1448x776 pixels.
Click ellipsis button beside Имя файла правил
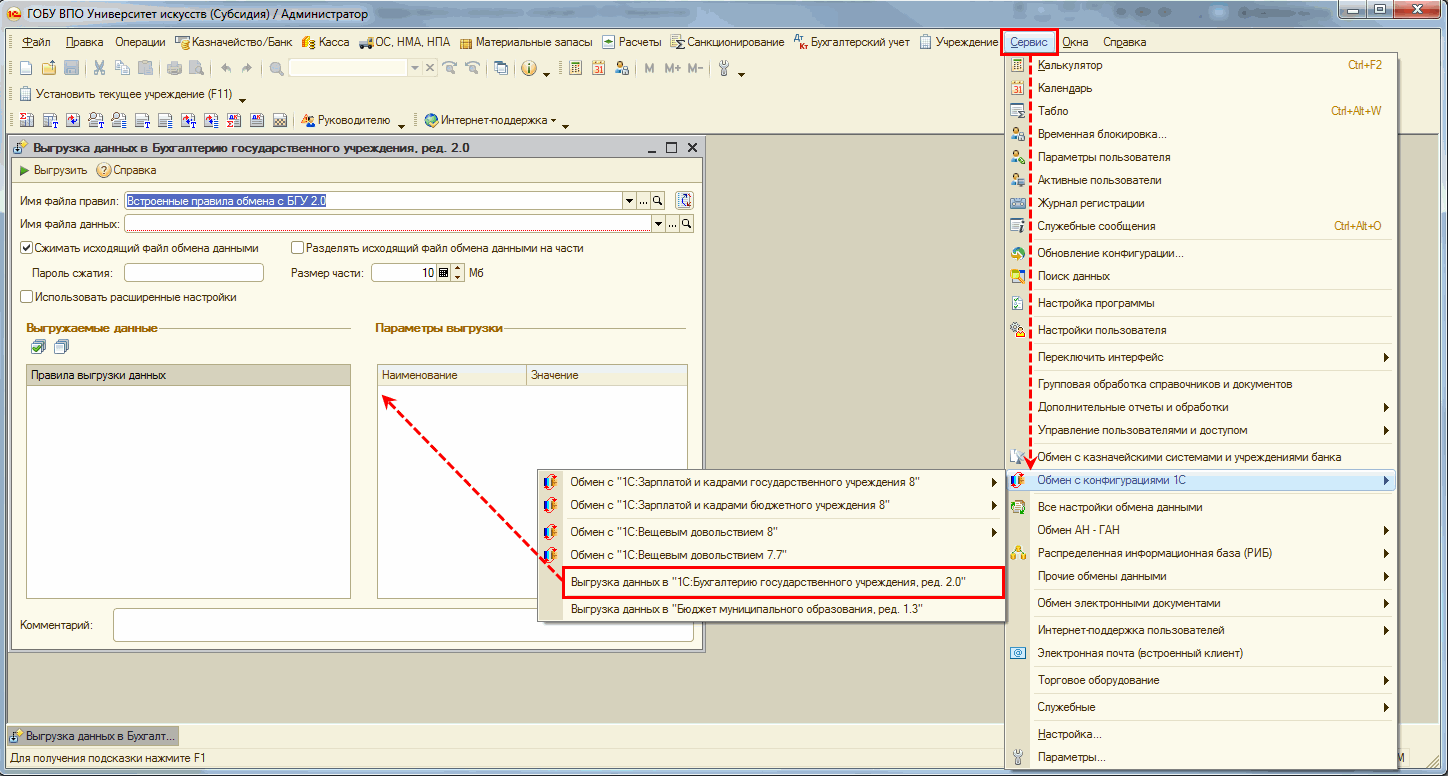644,201
